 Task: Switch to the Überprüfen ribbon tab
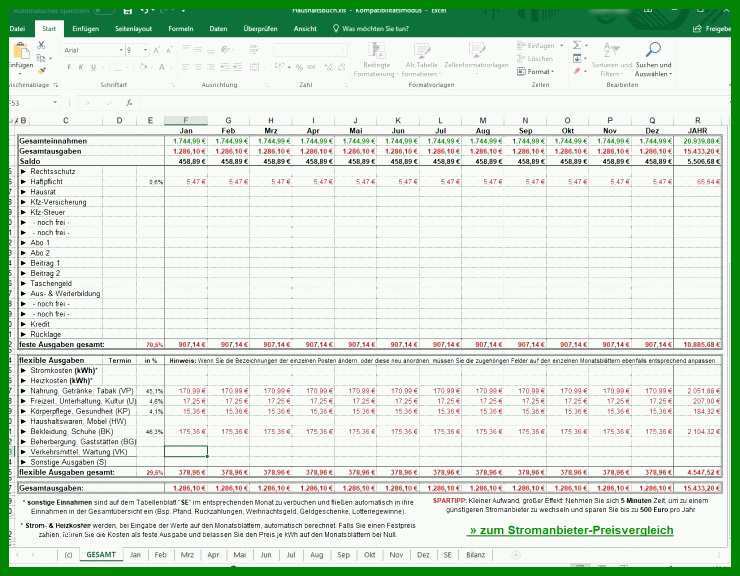point(261,29)
